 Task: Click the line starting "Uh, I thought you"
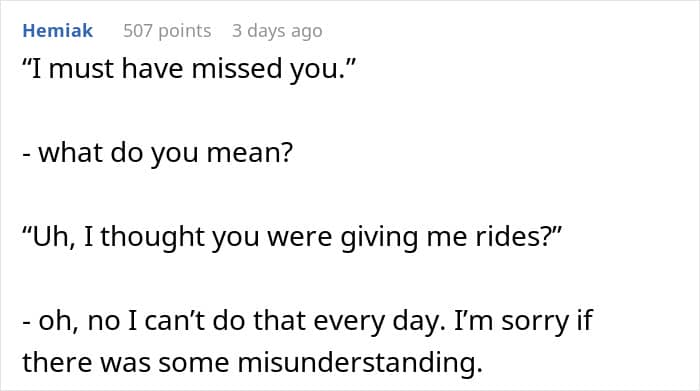coord(292,237)
